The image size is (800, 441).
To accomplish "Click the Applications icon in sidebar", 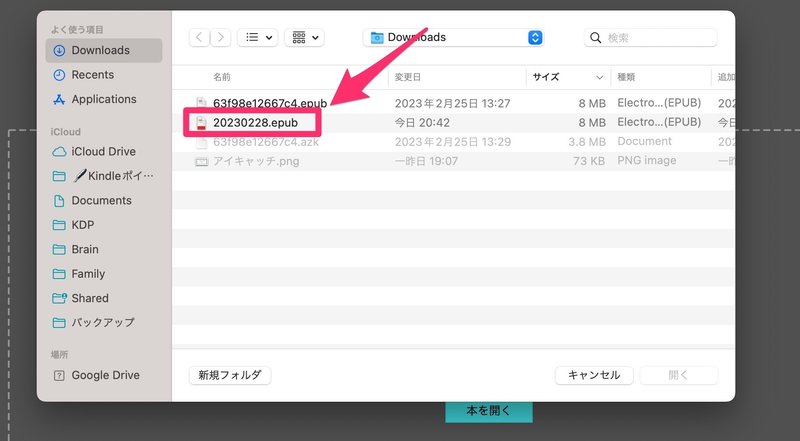I will pos(59,100).
